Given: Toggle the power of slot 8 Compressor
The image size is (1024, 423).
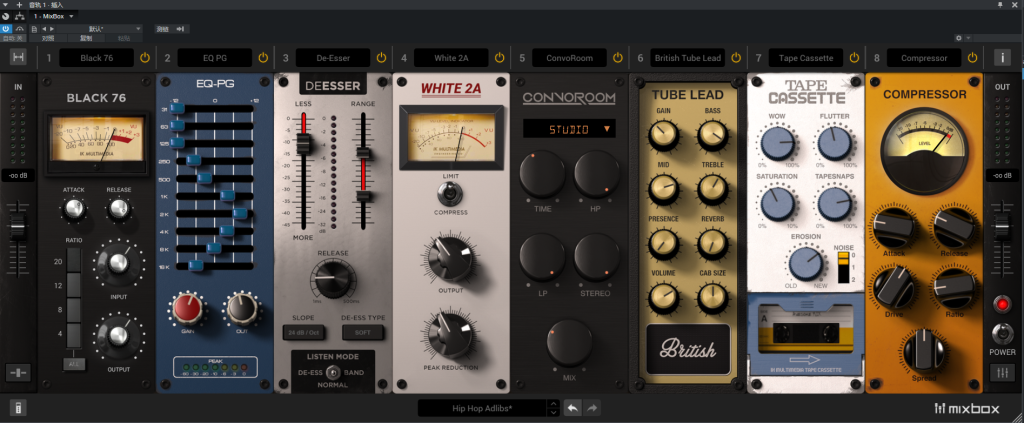Looking at the screenshot, I should click(x=972, y=57).
